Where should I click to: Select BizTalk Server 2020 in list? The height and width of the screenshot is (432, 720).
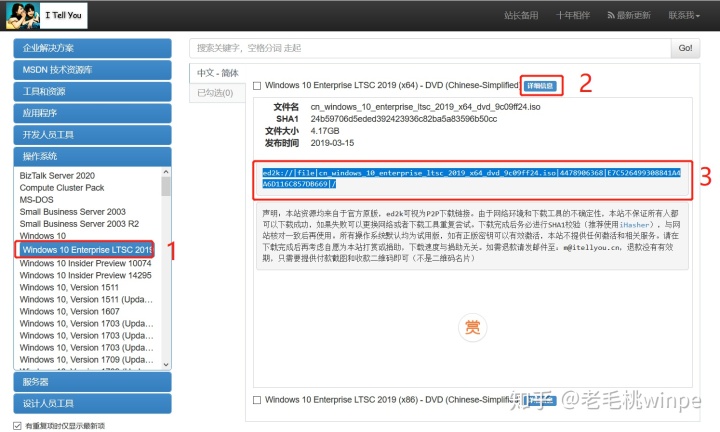click(x=57, y=176)
